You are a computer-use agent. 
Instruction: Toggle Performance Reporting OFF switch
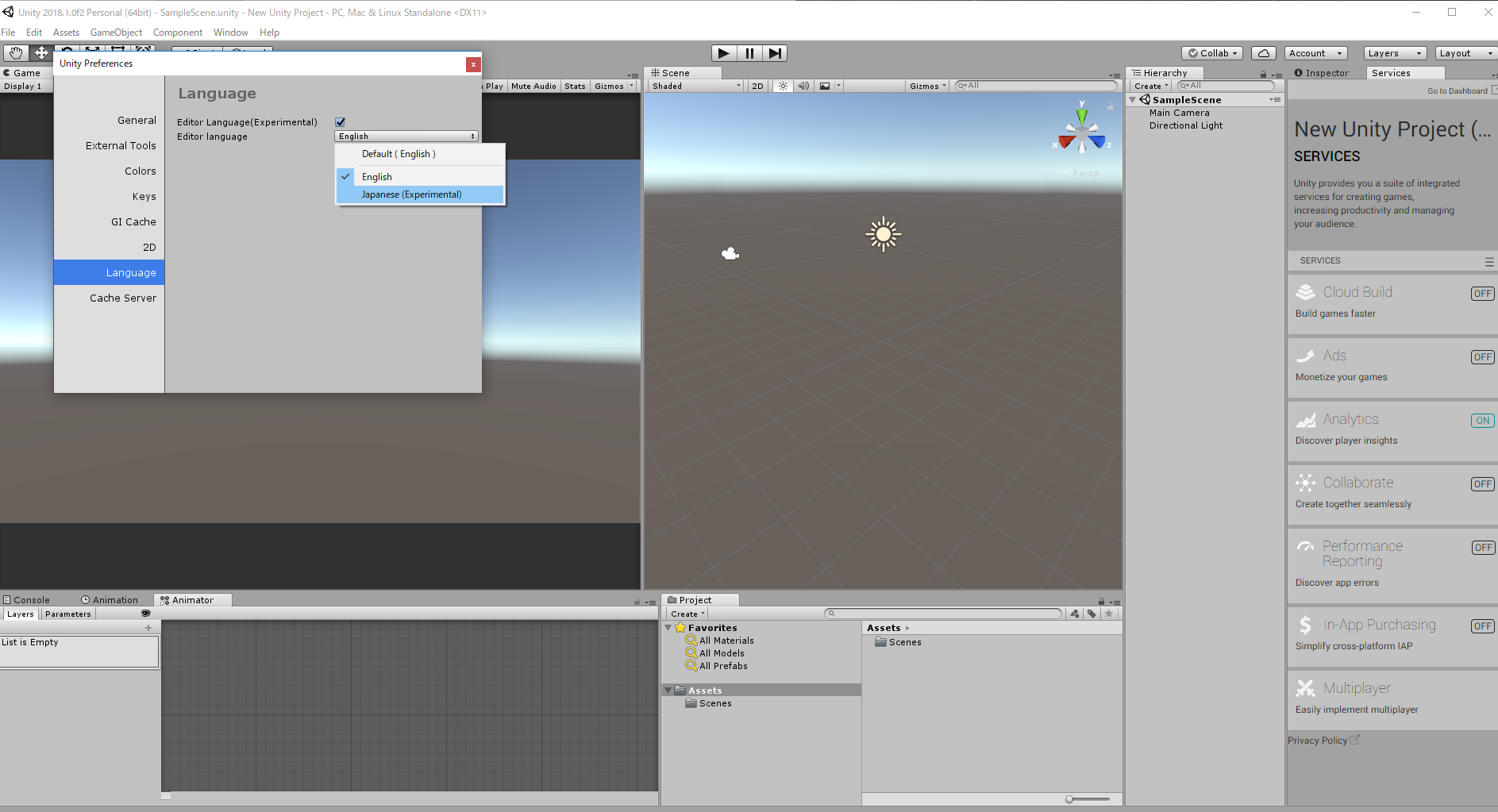click(x=1482, y=548)
